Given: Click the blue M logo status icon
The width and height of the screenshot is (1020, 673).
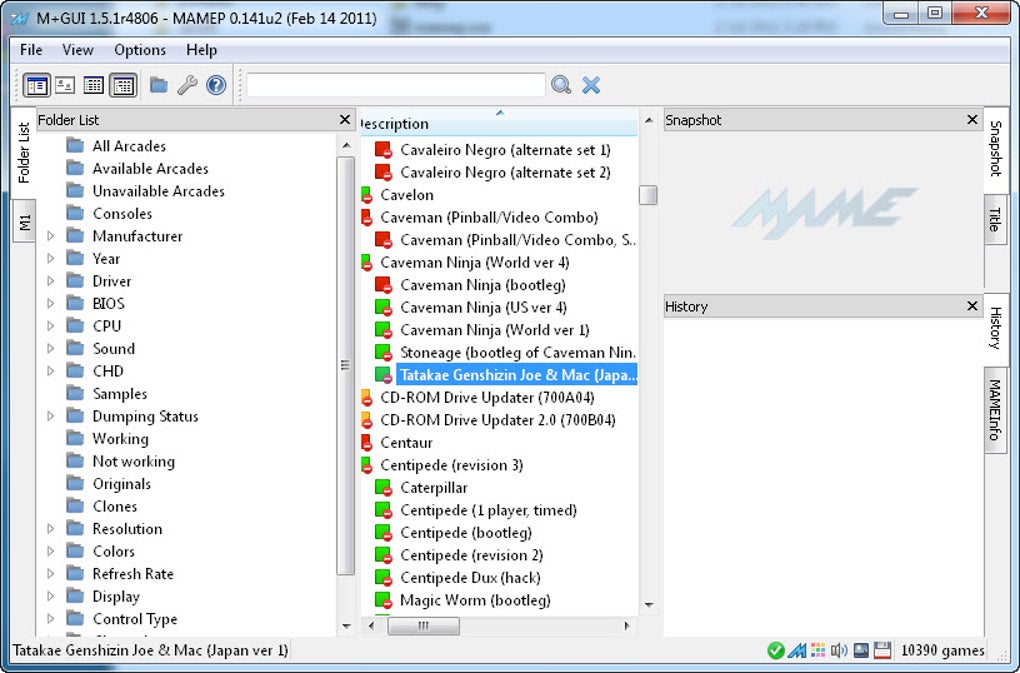Looking at the screenshot, I should click(798, 650).
